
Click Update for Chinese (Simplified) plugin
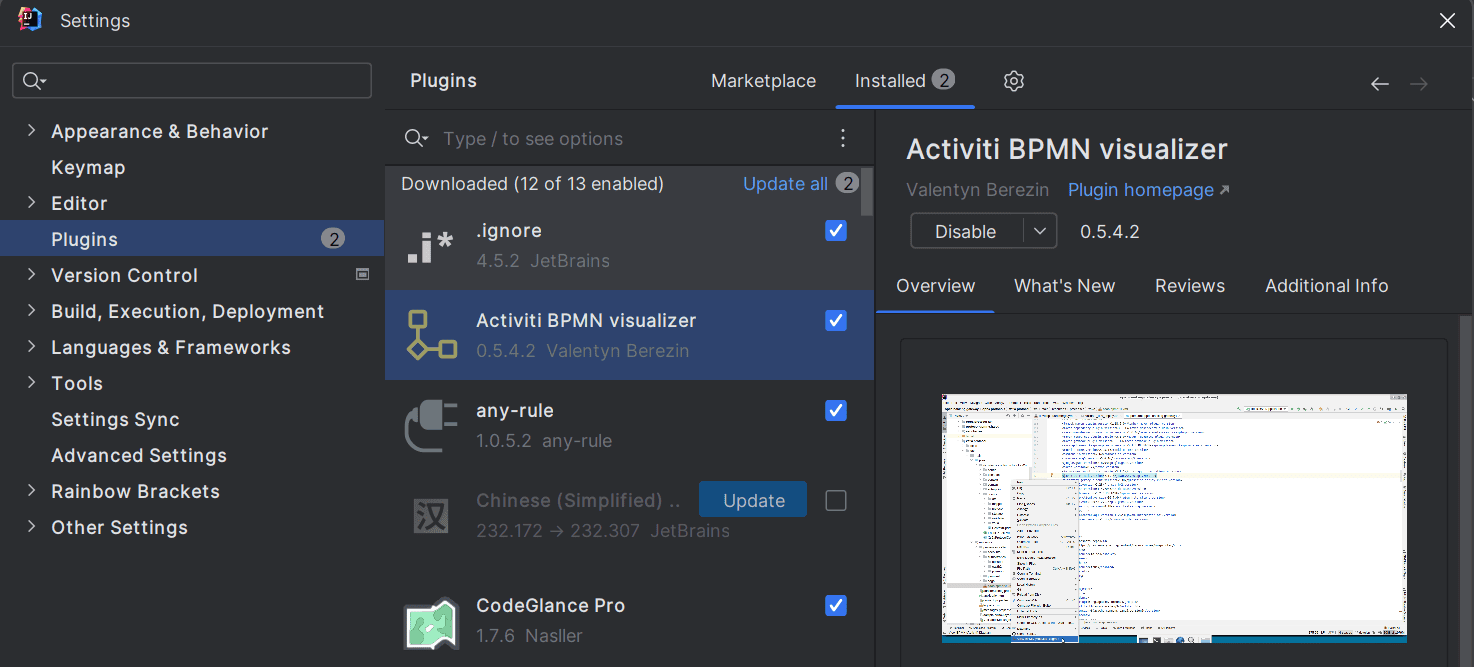753,500
